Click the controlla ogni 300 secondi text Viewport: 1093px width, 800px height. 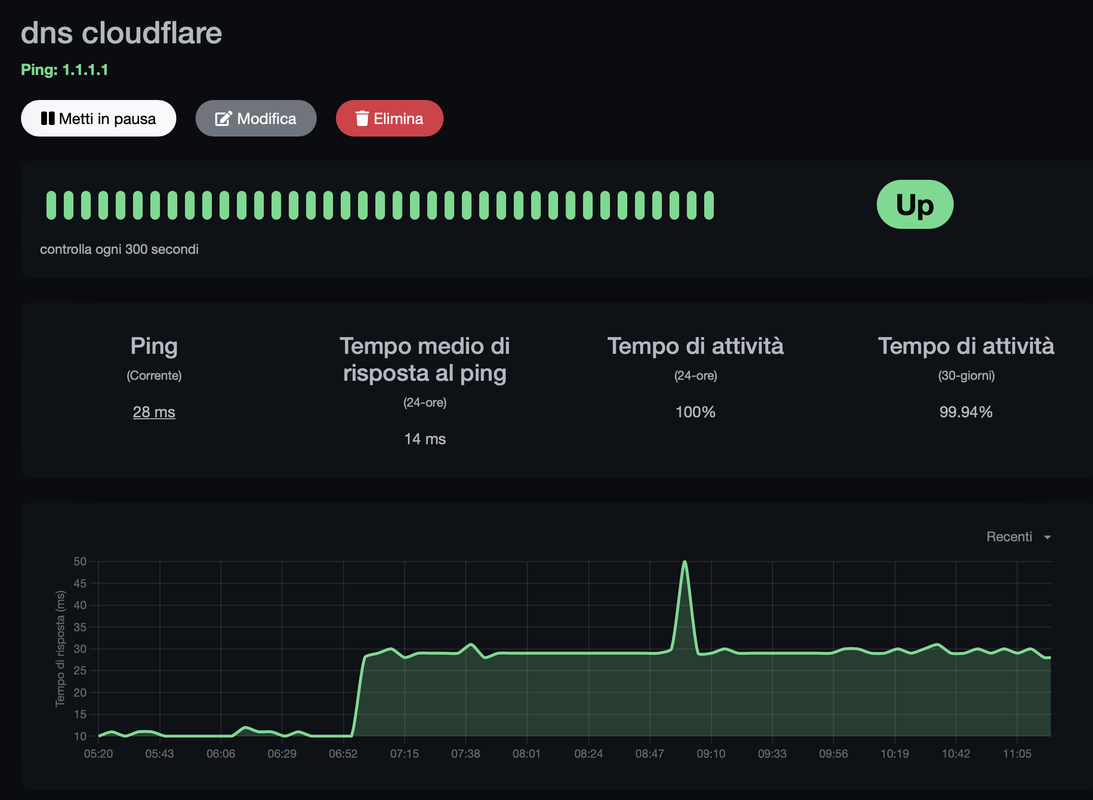coord(119,249)
